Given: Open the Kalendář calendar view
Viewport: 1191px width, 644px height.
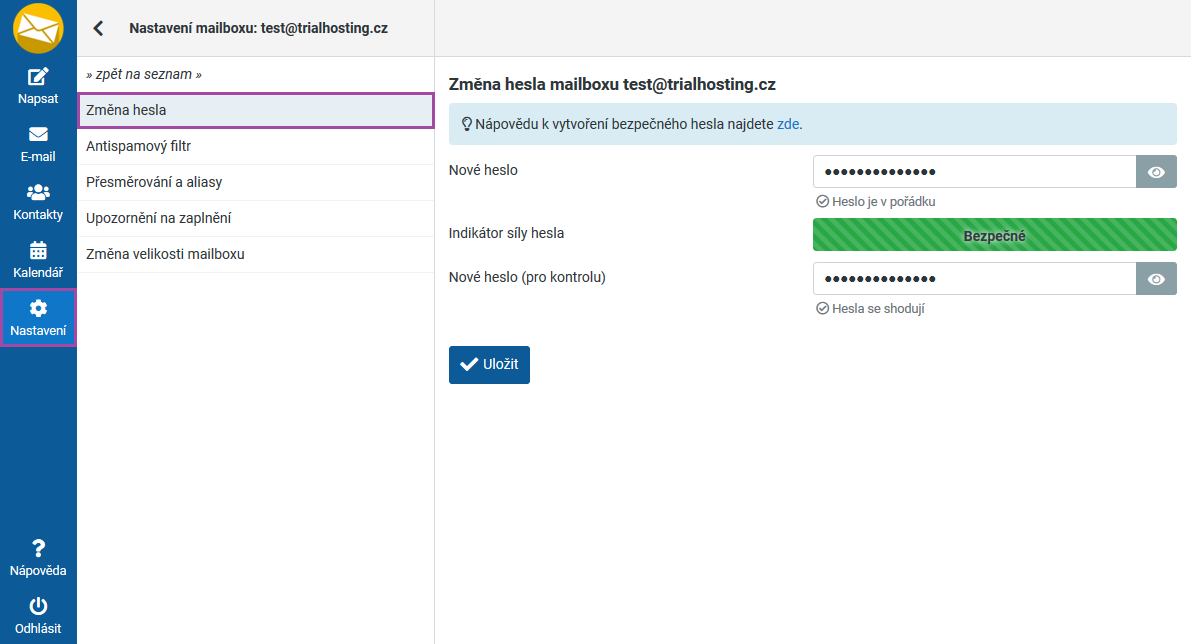Looking at the screenshot, I should coord(38,260).
